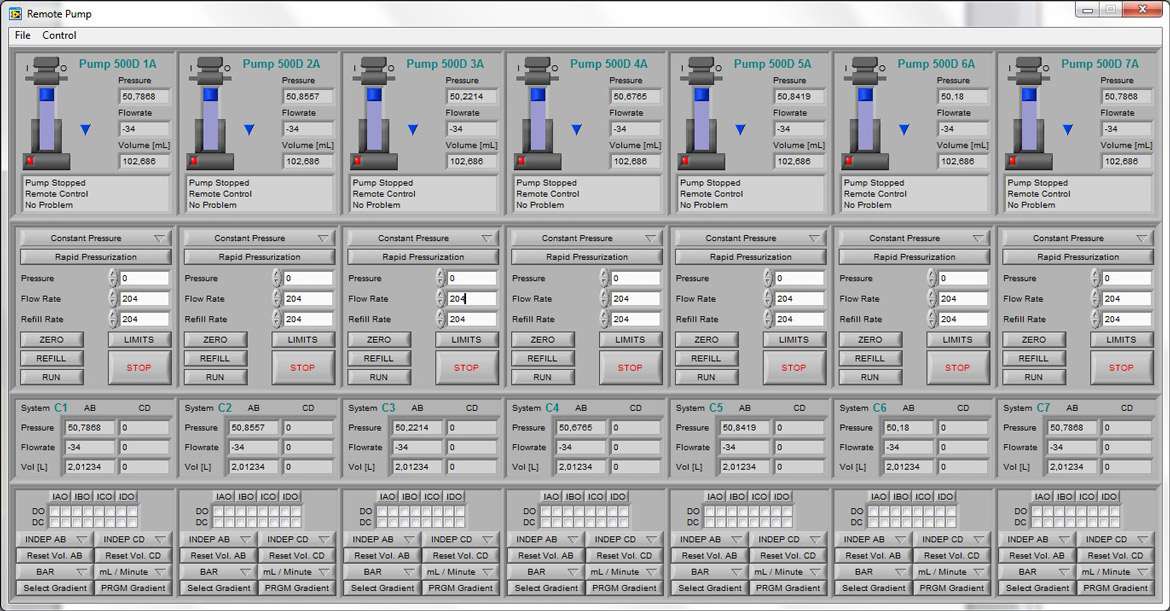Click the Pump 500D 6A syringe pump icon
1170x611 pixels.
pyautogui.click(x=866, y=113)
